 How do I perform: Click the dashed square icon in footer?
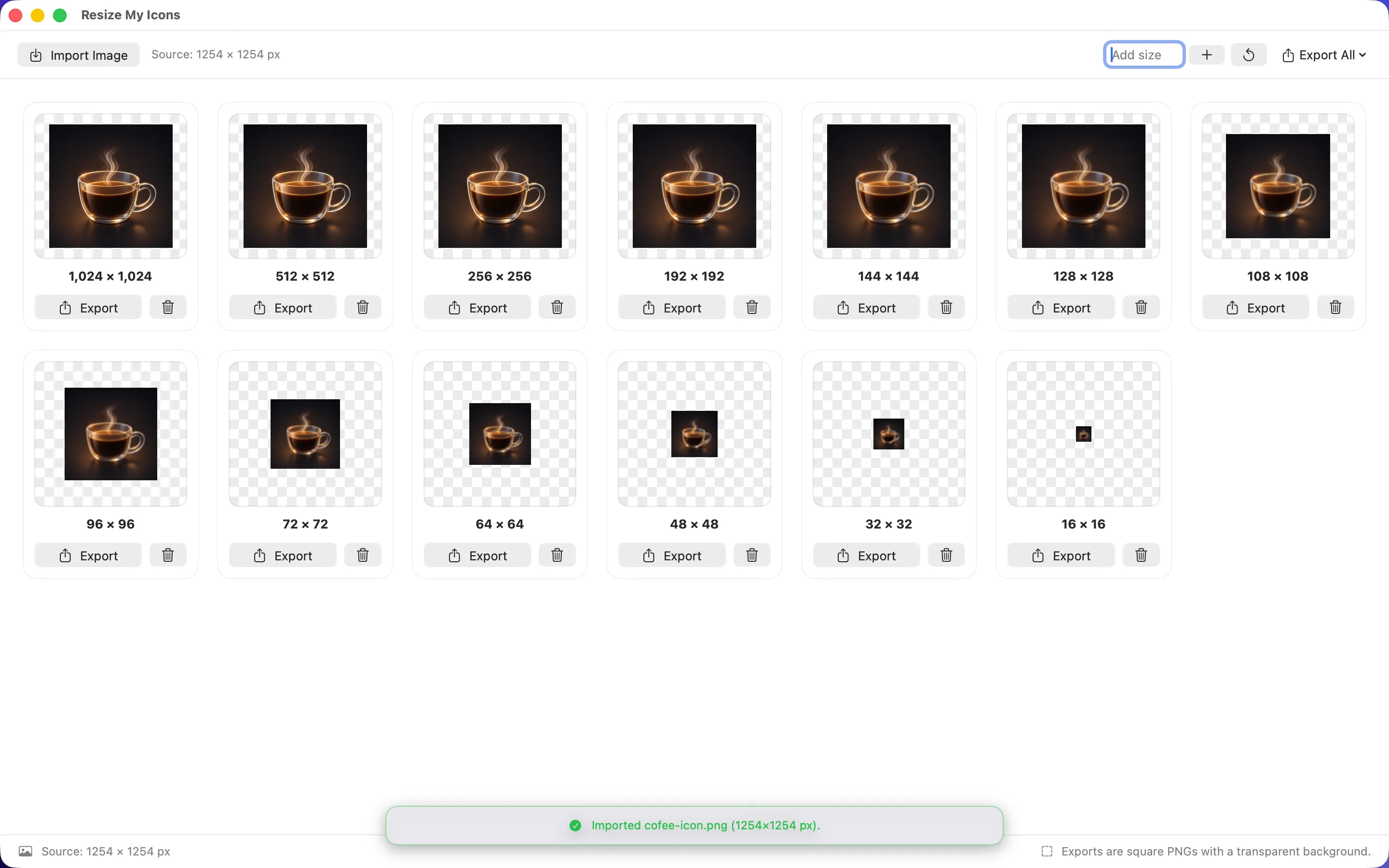(x=1047, y=851)
